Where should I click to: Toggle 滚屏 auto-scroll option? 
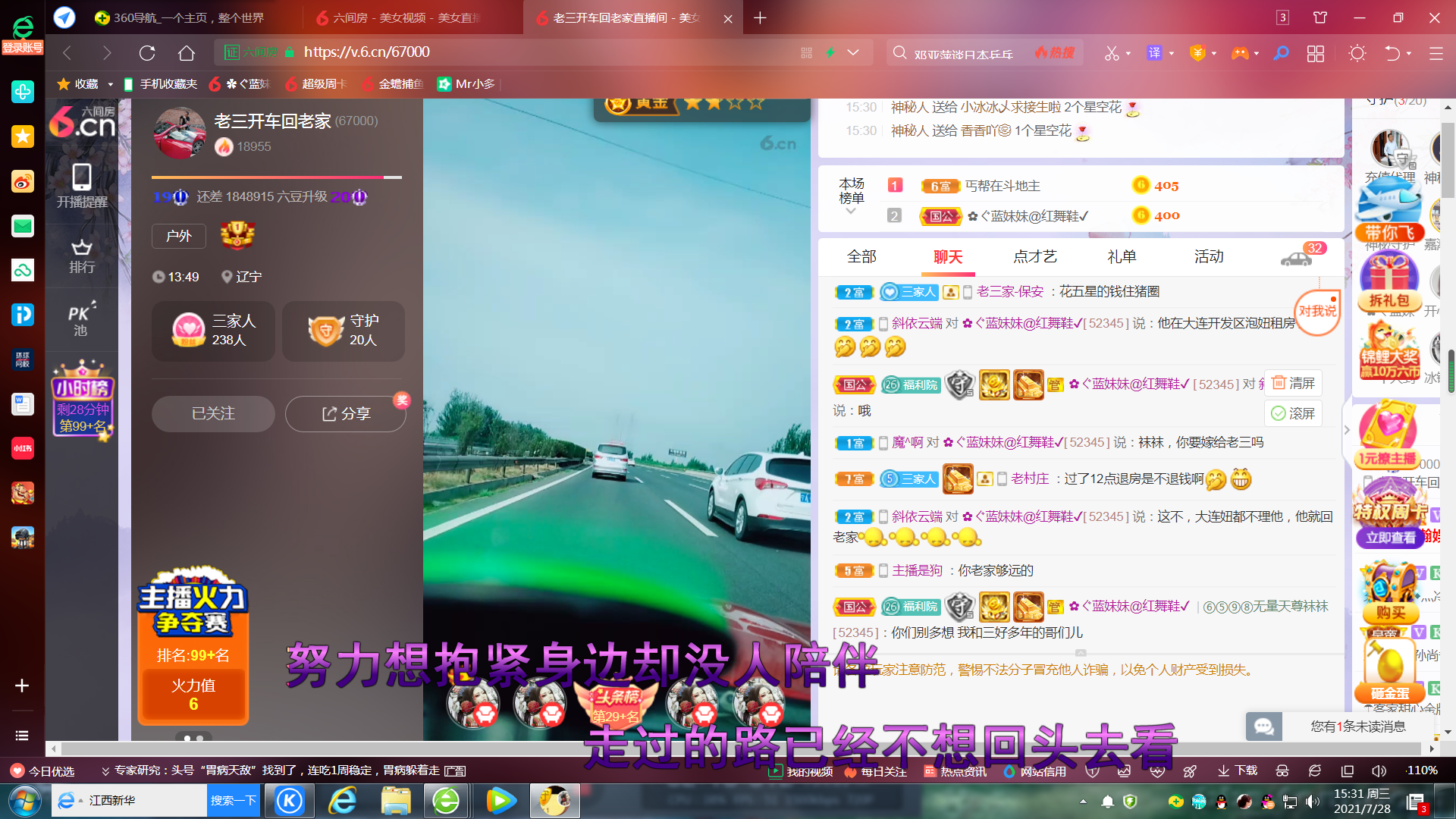click(1294, 413)
